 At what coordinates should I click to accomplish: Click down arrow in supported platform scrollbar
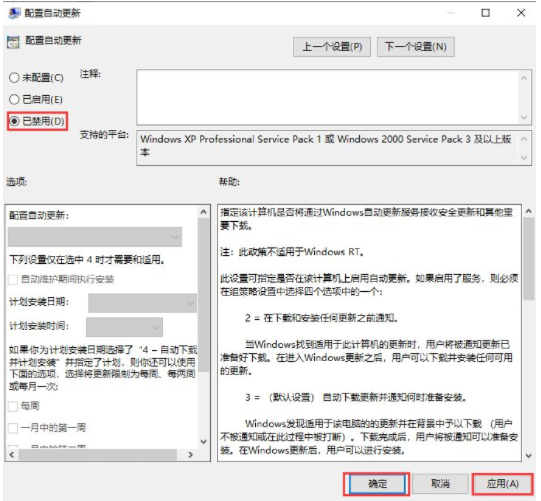524,158
